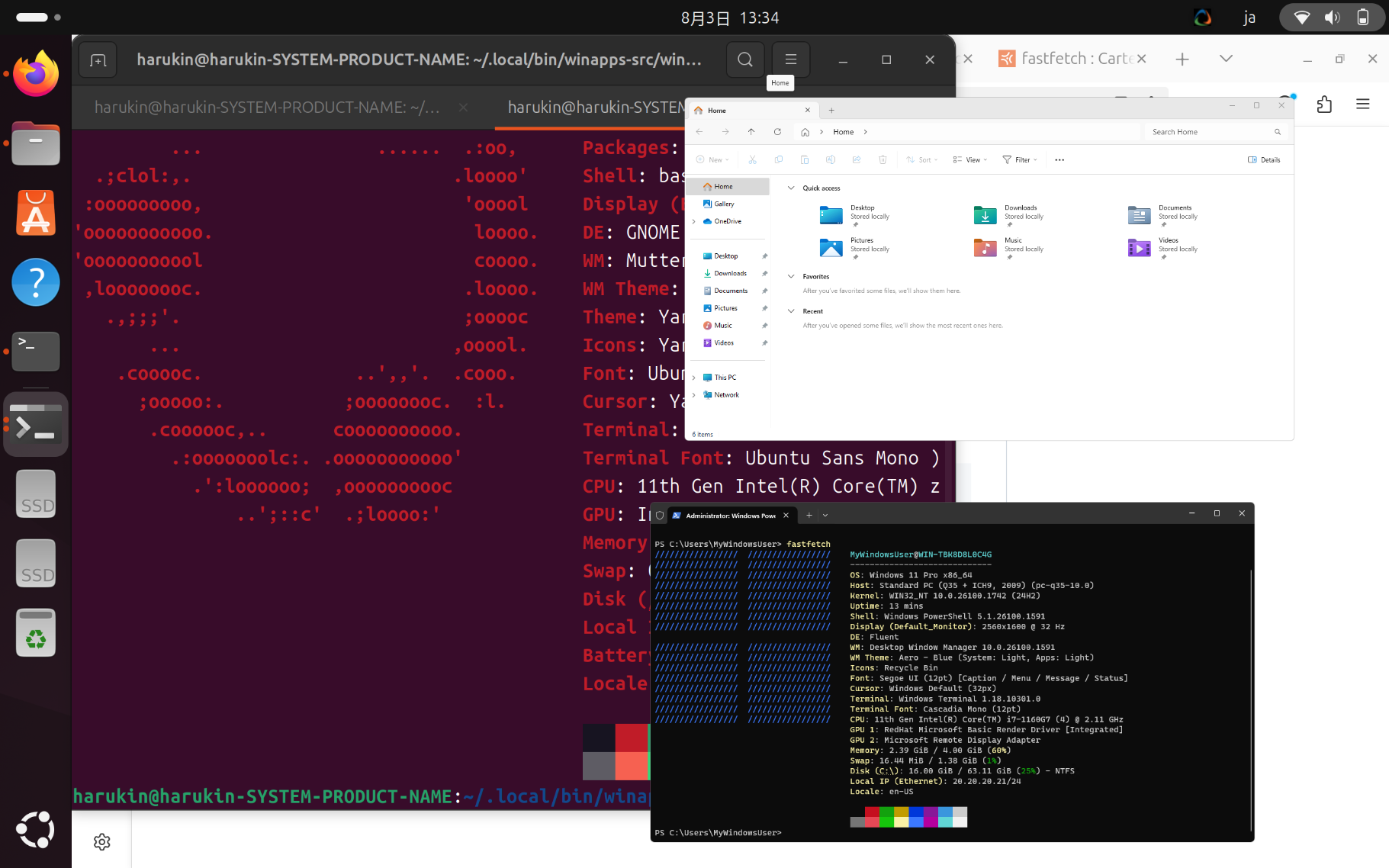The image size is (1389, 868).
Task: Open Firefox from the Ubuntu dock
Action: click(x=36, y=74)
